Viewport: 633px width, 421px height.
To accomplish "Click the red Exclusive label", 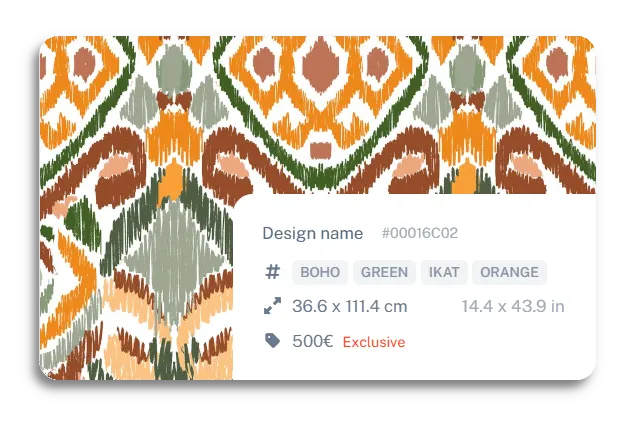I will [374, 342].
